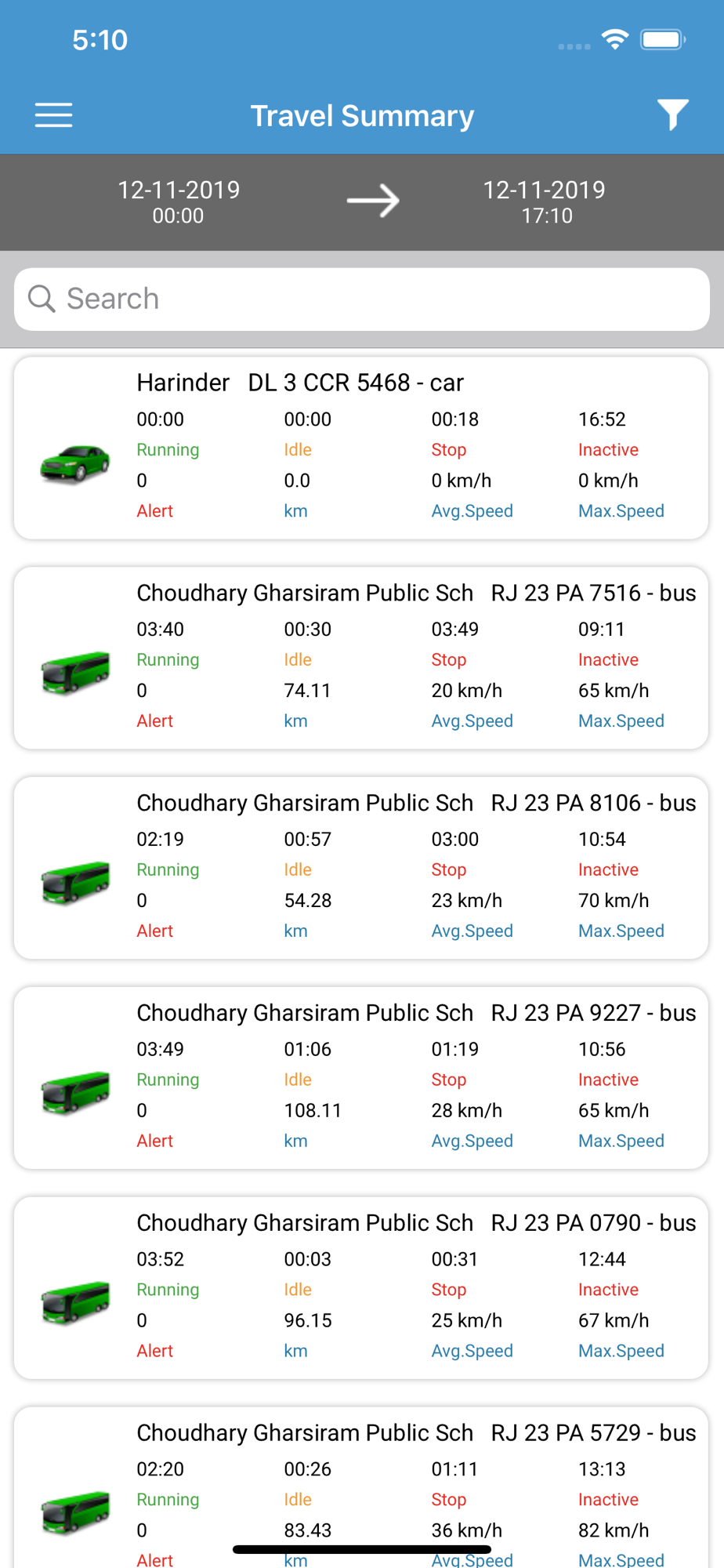Tap the bus icon for RJ 23 PA 0790
This screenshot has height=1568, width=724.
tap(75, 1304)
